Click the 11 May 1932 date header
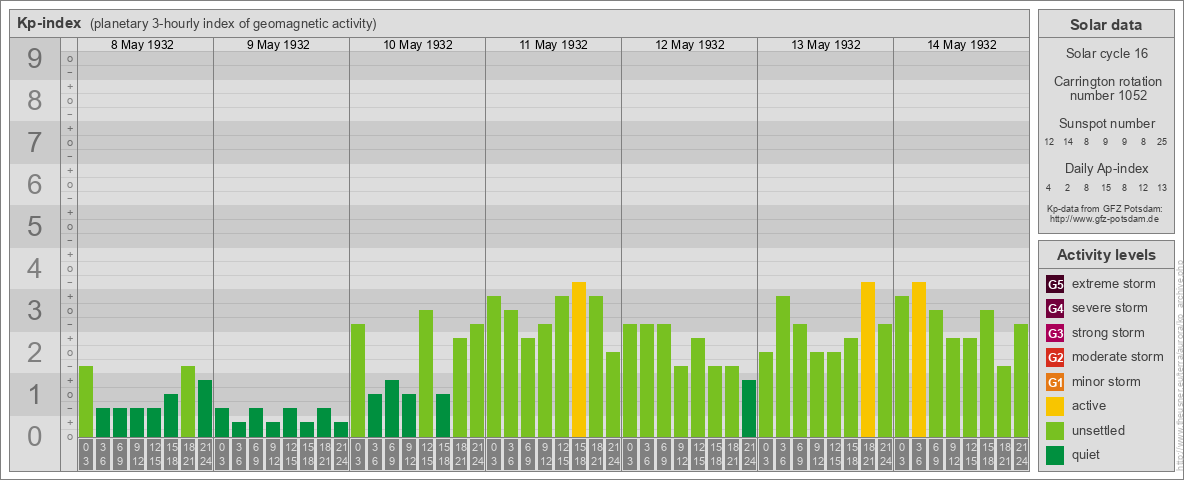 click(x=553, y=45)
